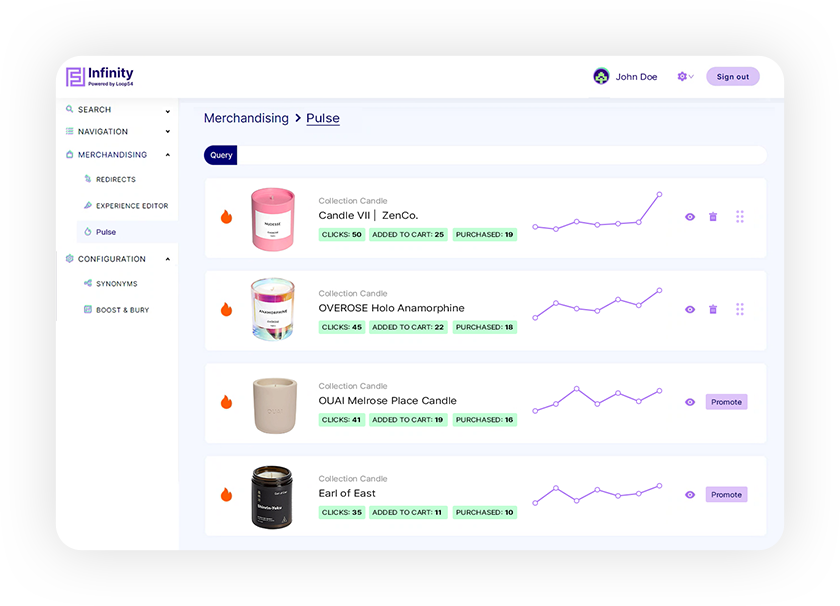Click the Pulse flame icon in sidebar
The height and width of the screenshot is (606, 840).
pyautogui.click(x=88, y=231)
